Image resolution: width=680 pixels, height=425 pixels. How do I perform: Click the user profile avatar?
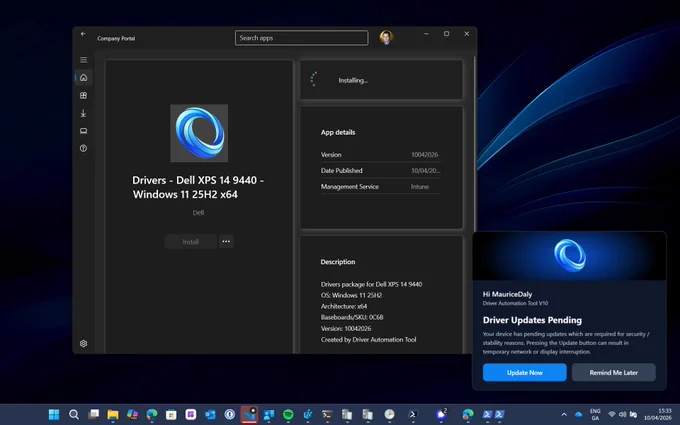[x=386, y=37]
